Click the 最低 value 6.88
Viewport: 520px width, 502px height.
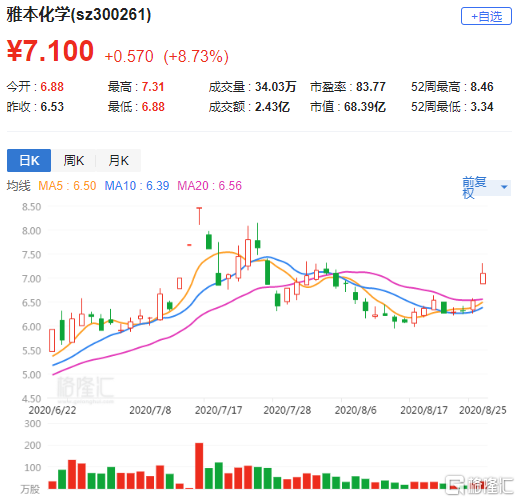pyautogui.click(x=153, y=107)
